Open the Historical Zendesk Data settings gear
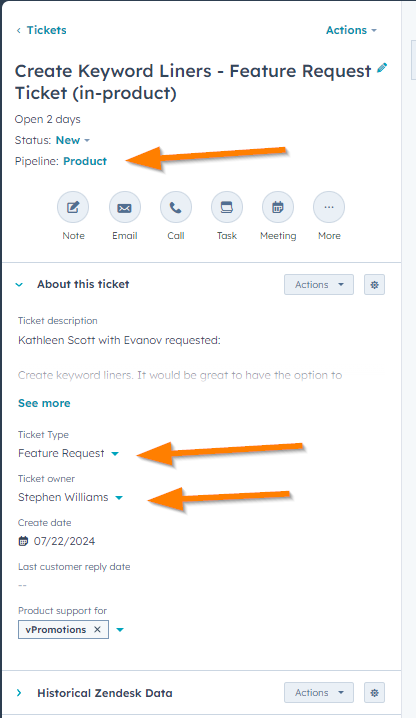This screenshot has height=718, width=416. [x=374, y=693]
